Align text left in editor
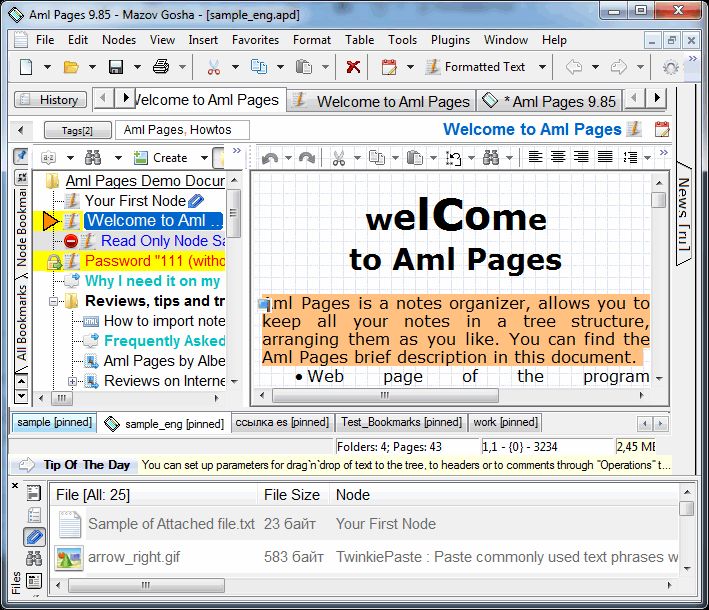This screenshot has width=709, height=610. 535,157
